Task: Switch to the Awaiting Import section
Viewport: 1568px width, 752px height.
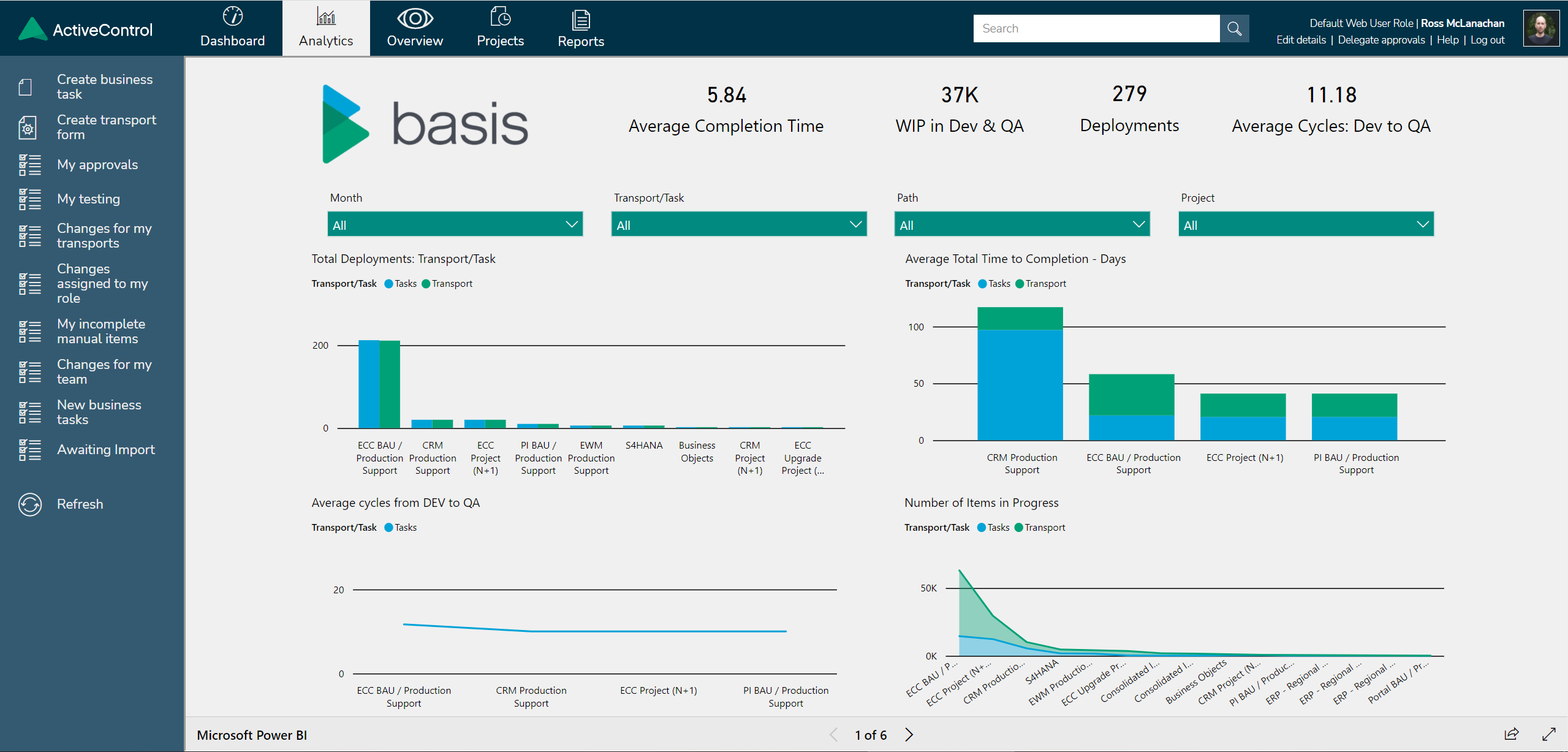Action: coord(105,449)
